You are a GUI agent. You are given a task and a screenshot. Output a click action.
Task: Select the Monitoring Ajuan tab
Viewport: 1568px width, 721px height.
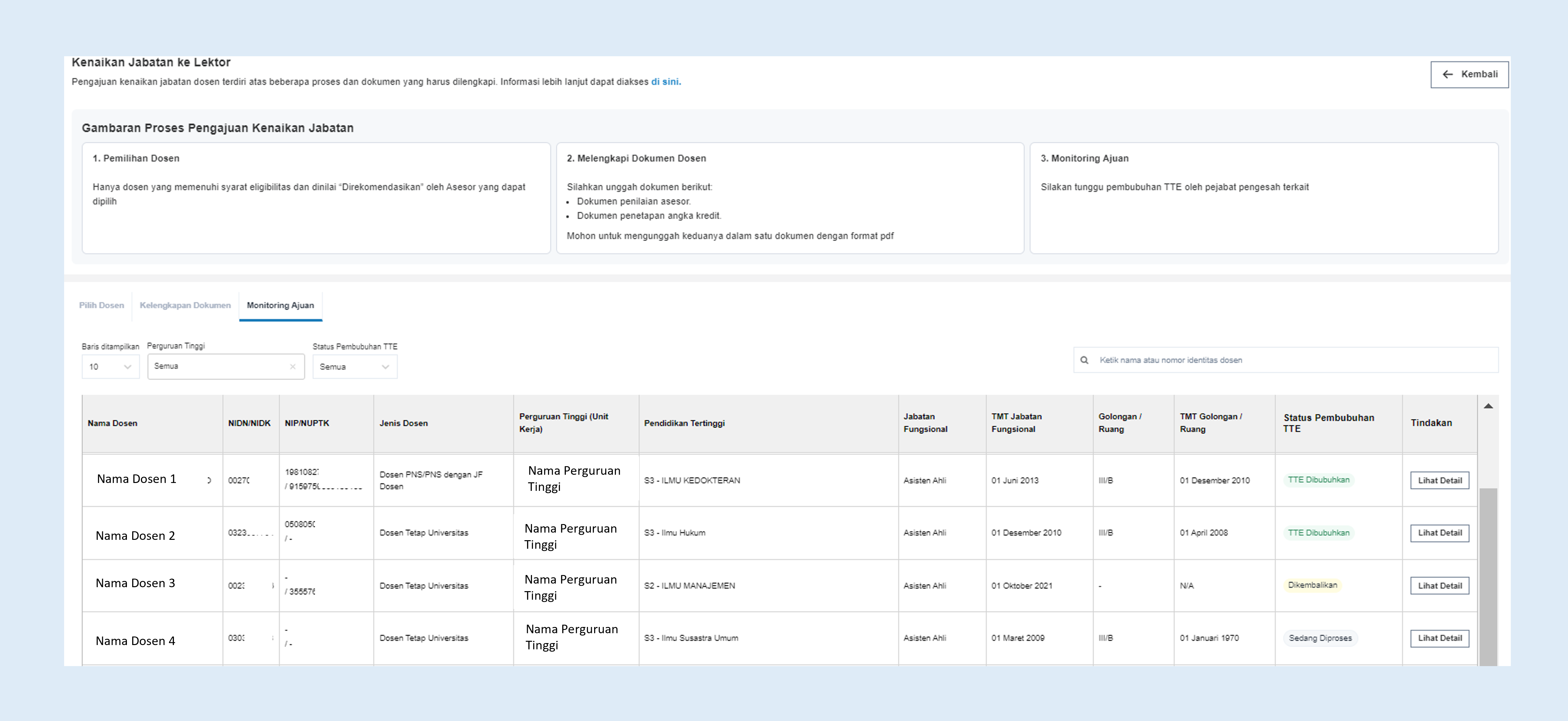pos(280,305)
